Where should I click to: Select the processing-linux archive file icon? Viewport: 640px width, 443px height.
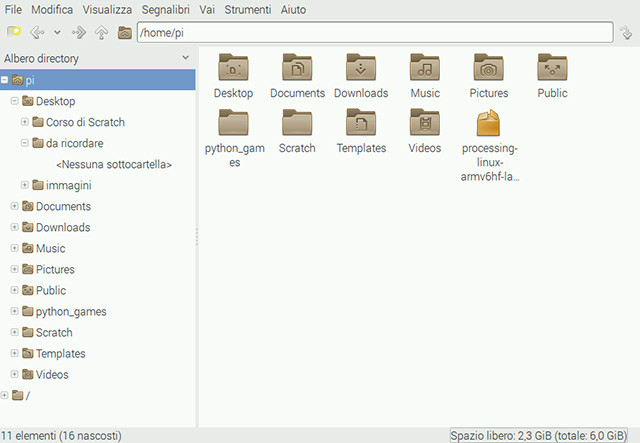tap(488, 122)
